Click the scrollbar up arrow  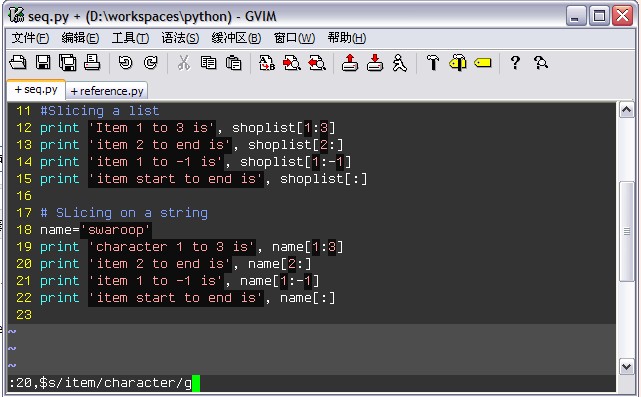(x=627, y=110)
